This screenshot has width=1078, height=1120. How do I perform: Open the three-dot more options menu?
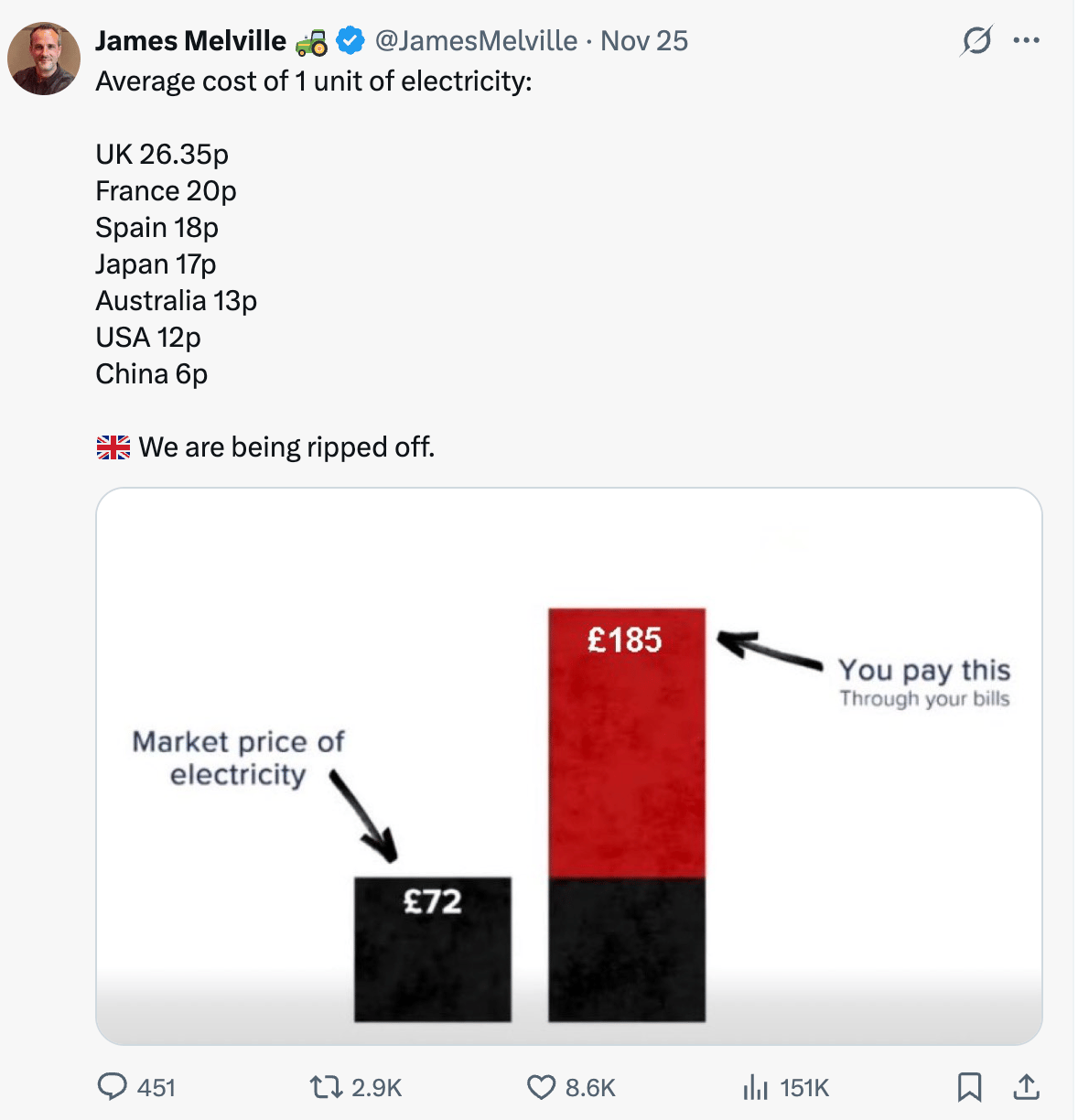click(x=1027, y=40)
